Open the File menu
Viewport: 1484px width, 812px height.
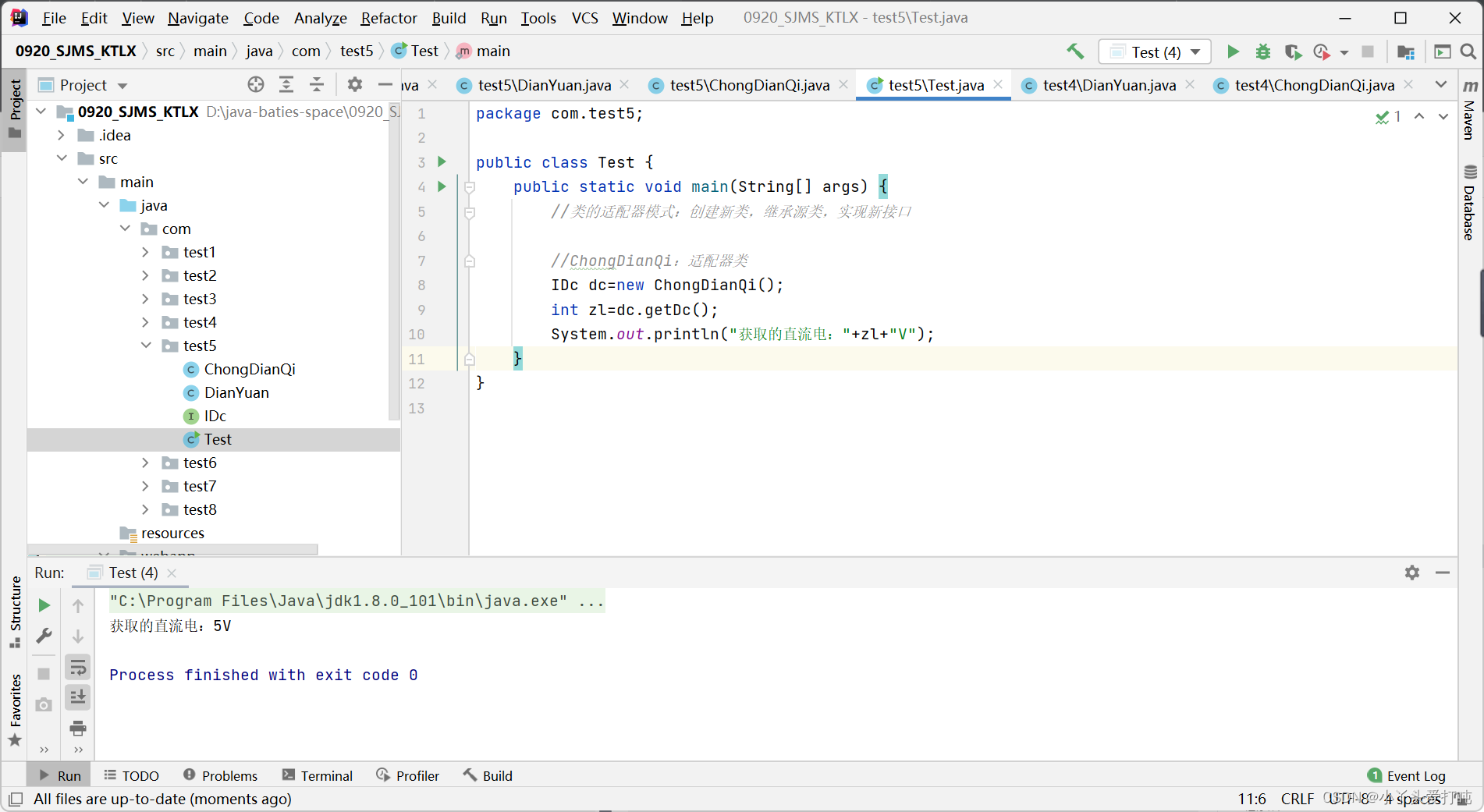coord(54,18)
